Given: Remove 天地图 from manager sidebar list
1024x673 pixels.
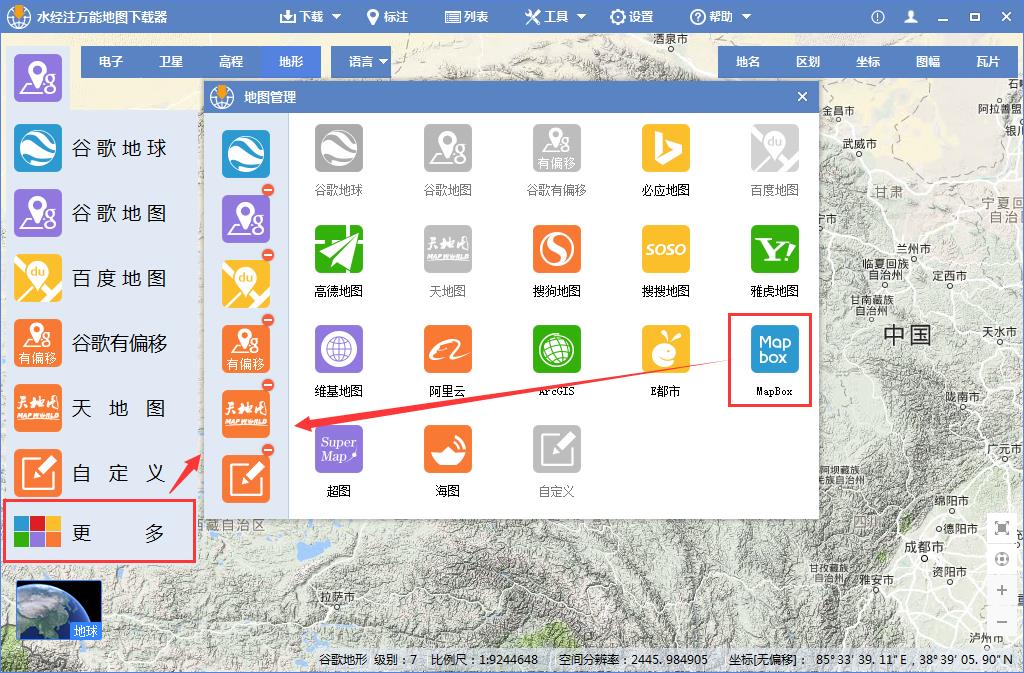Looking at the screenshot, I should point(268,385).
